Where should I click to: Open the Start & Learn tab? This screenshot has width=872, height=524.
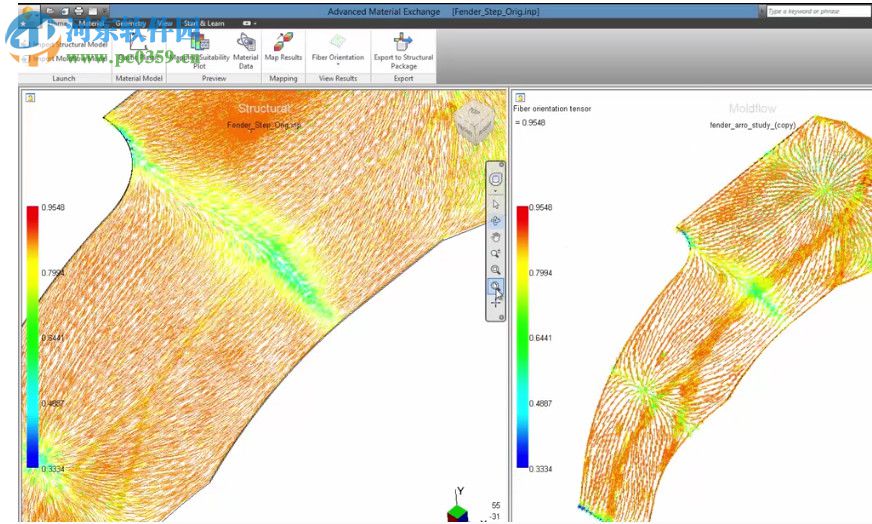point(204,23)
